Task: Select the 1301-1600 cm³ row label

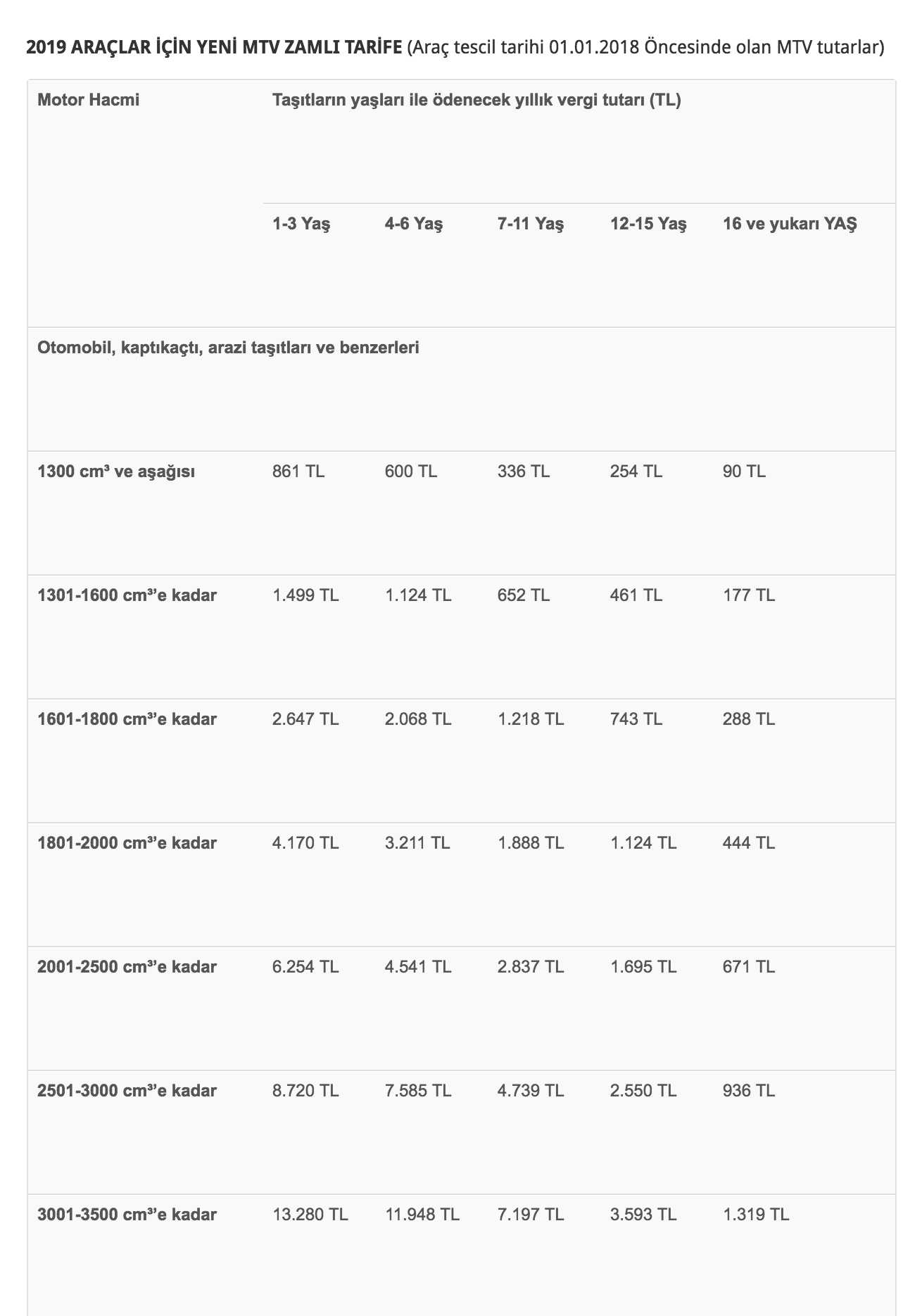Action: coord(127,595)
